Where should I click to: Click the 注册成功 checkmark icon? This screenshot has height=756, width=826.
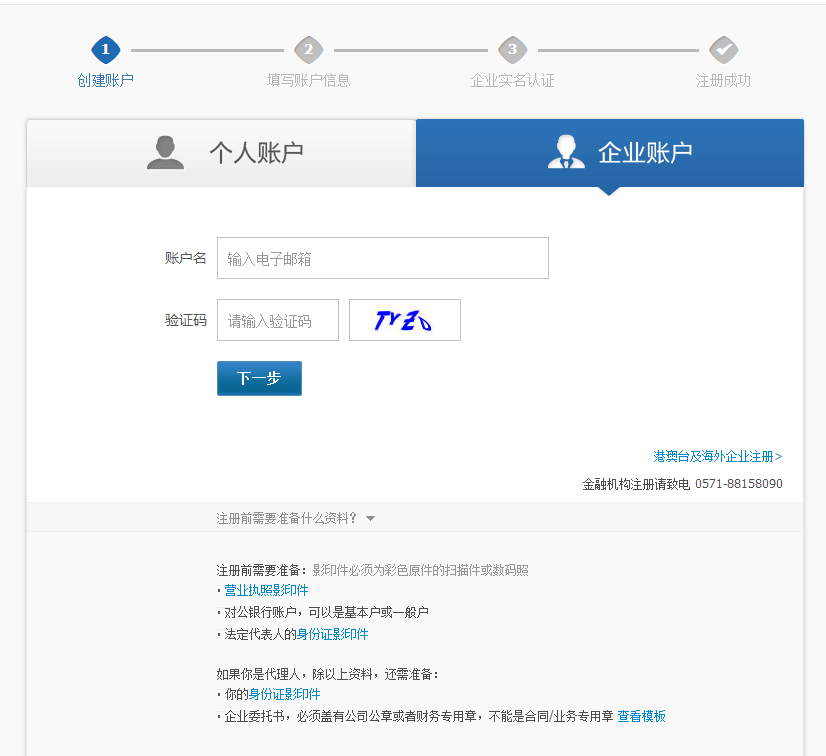[x=723, y=50]
